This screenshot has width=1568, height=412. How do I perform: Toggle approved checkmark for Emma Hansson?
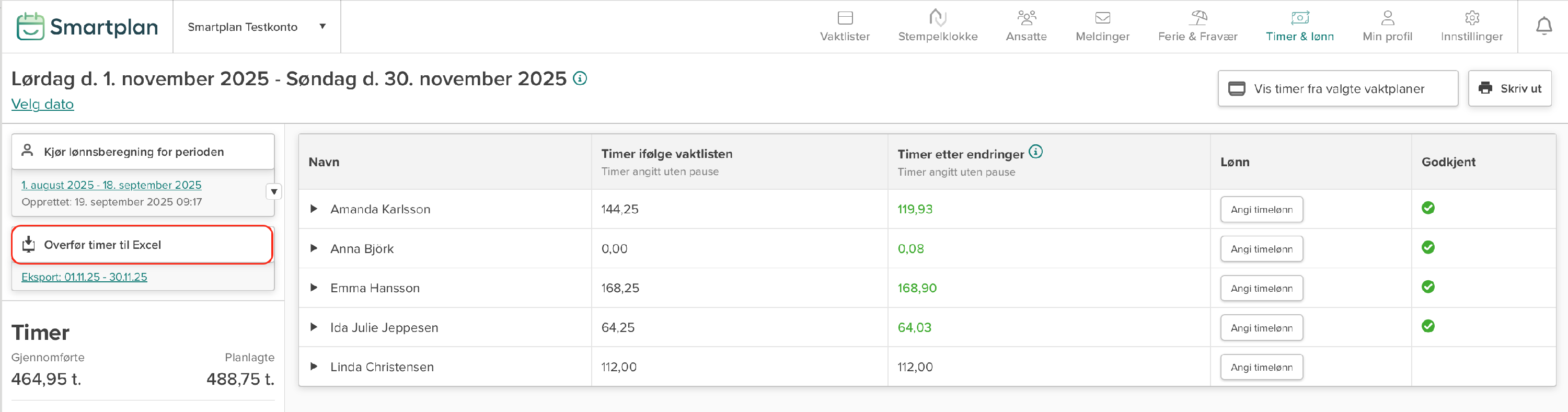click(x=1428, y=287)
